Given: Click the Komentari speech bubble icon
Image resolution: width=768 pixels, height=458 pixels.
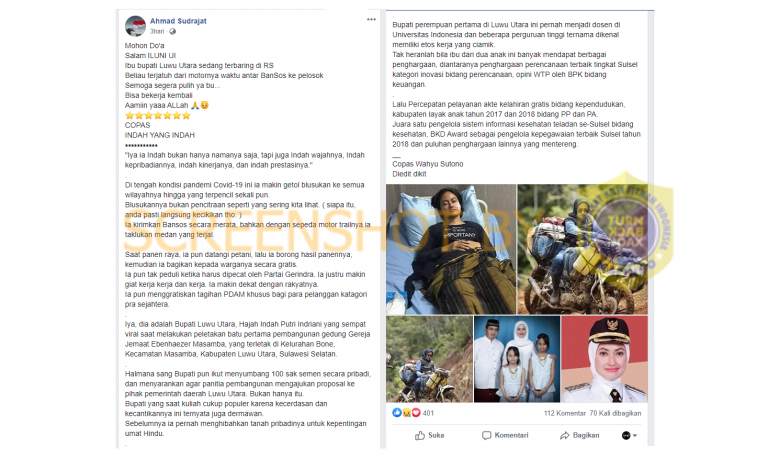Looking at the screenshot, I should point(486,435).
